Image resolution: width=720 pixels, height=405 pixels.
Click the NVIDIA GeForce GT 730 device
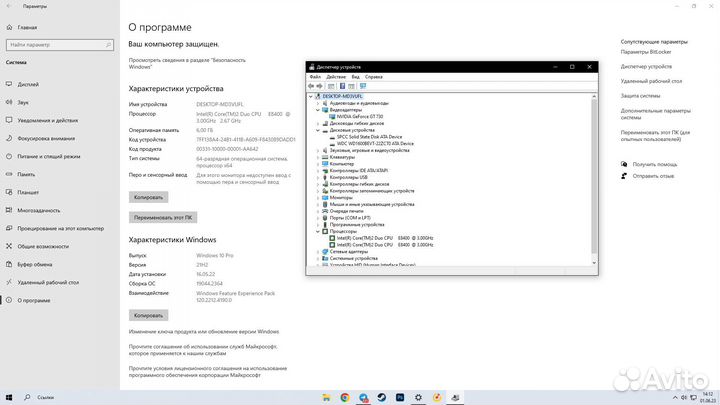pyautogui.click(x=359, y=116)
